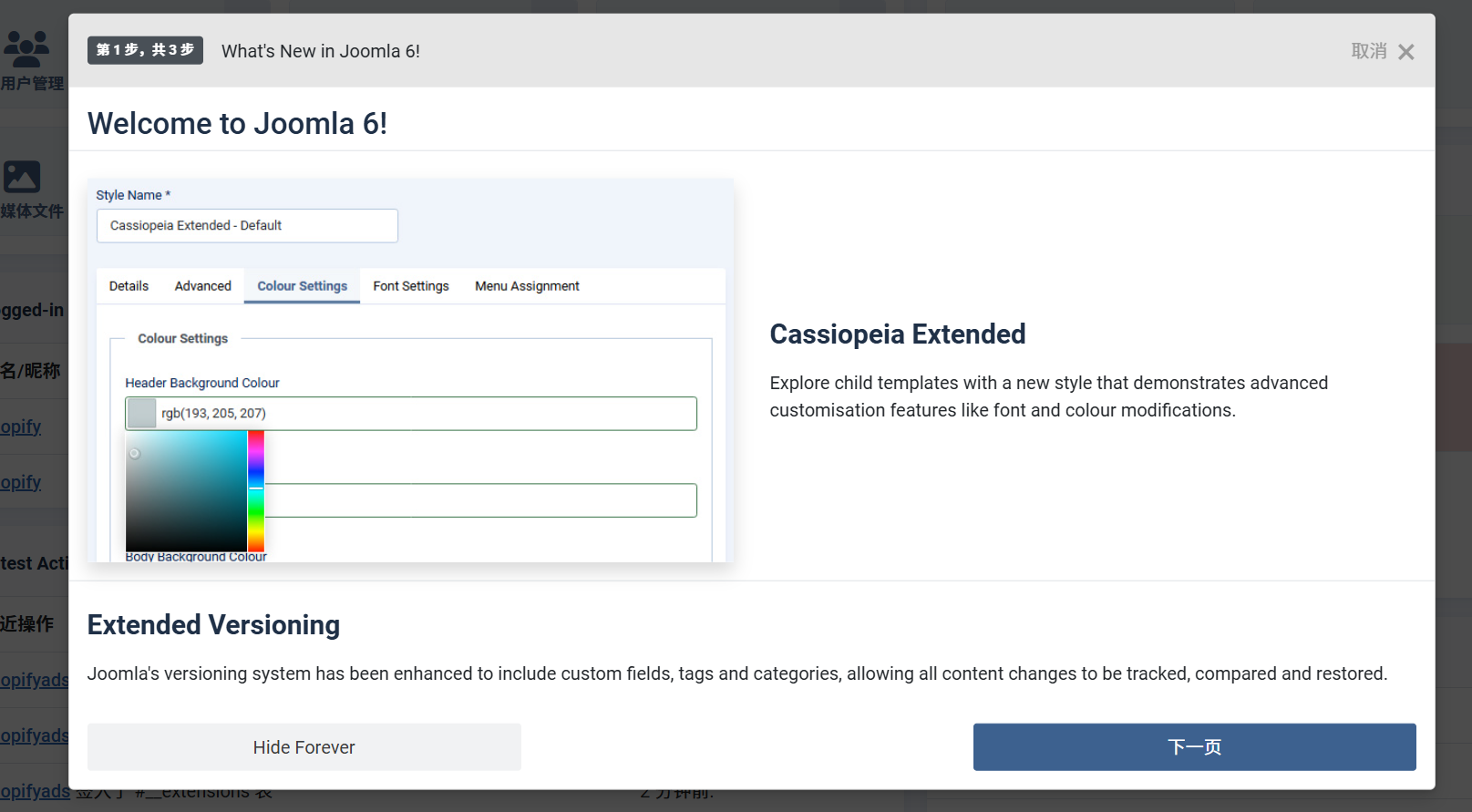Open the 用户管理 users icon

pos(27,49)
